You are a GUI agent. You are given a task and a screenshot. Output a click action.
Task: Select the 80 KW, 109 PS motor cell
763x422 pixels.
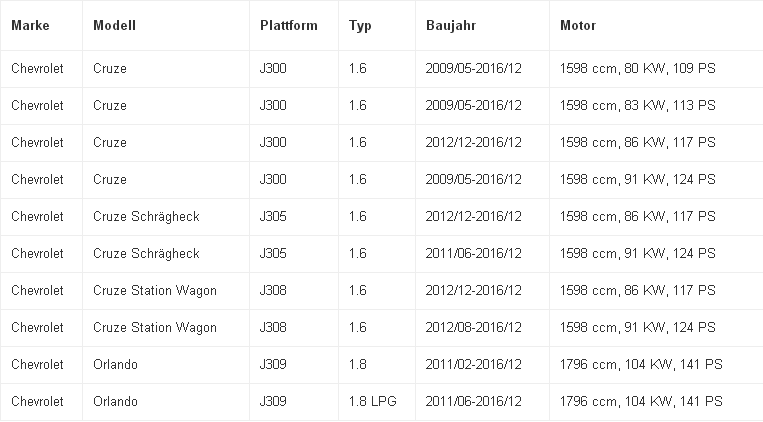(x=637, y=69)
